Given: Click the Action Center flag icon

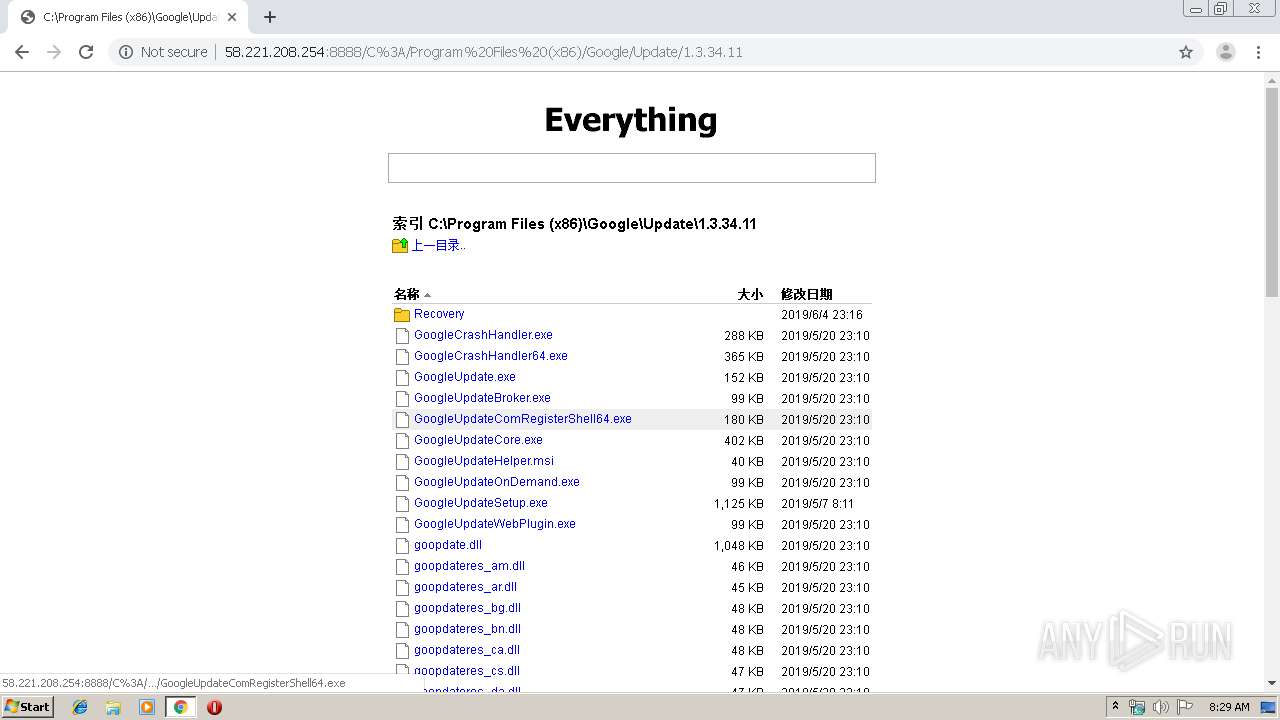Looking at the screenshot, I should coord(1185,707).
